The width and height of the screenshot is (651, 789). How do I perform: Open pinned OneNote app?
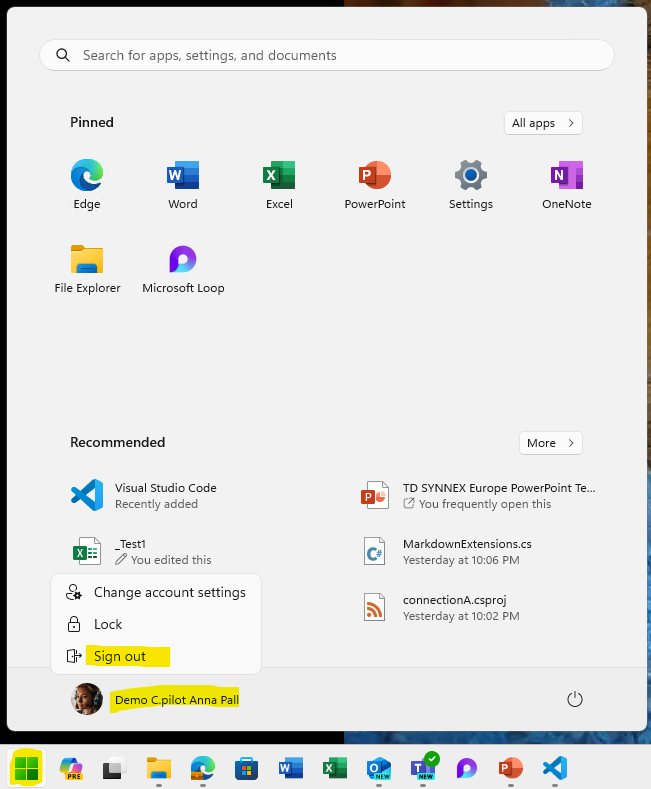[x=566, y=185]
